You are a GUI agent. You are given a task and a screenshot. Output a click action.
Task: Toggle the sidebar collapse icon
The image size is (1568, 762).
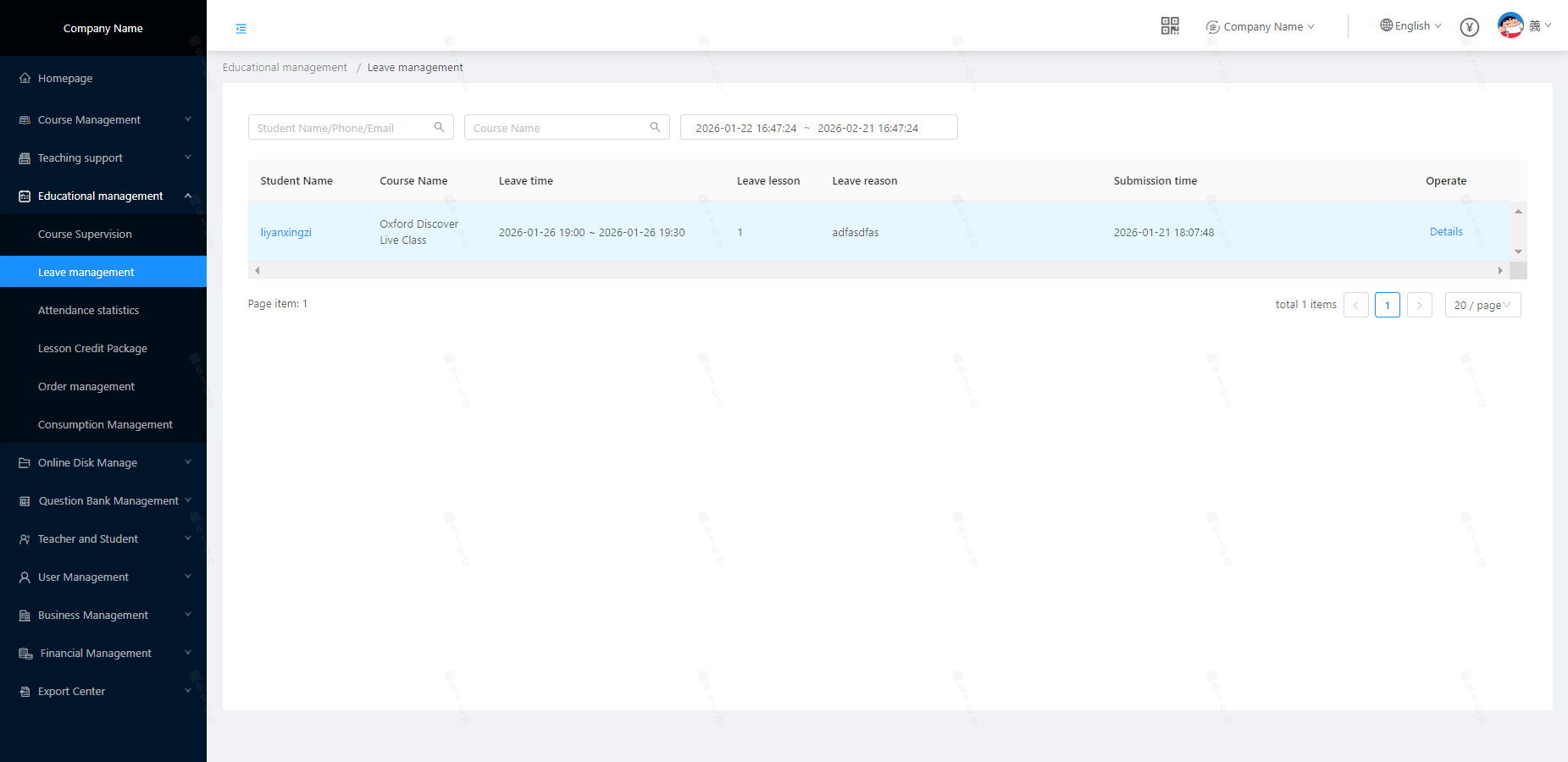pos(241,29)
